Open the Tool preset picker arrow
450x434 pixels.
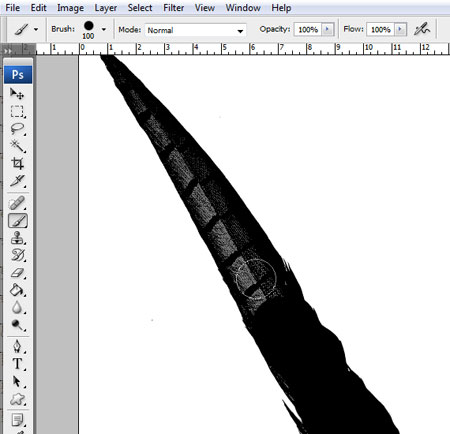(x=36, y=29)
